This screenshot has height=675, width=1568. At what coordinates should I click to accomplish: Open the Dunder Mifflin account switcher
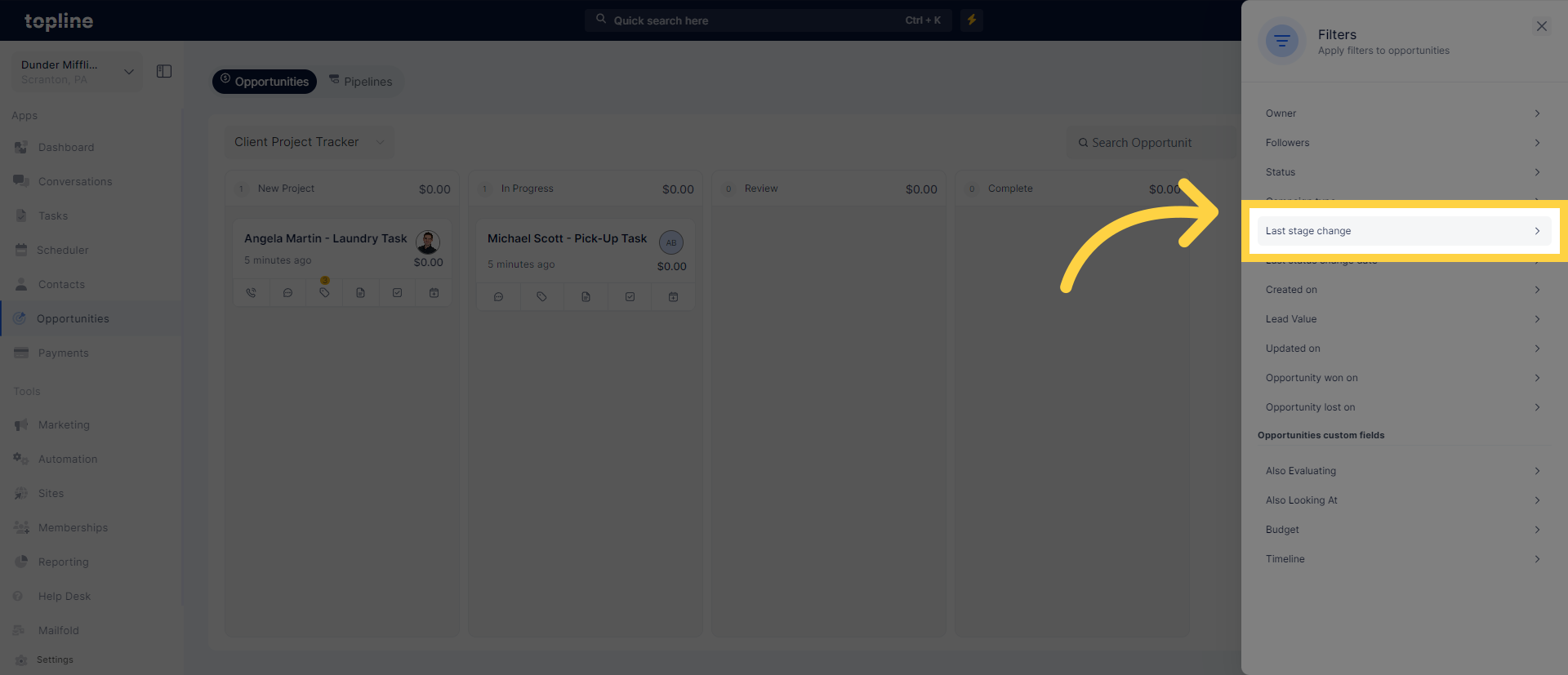coord(77,72)
